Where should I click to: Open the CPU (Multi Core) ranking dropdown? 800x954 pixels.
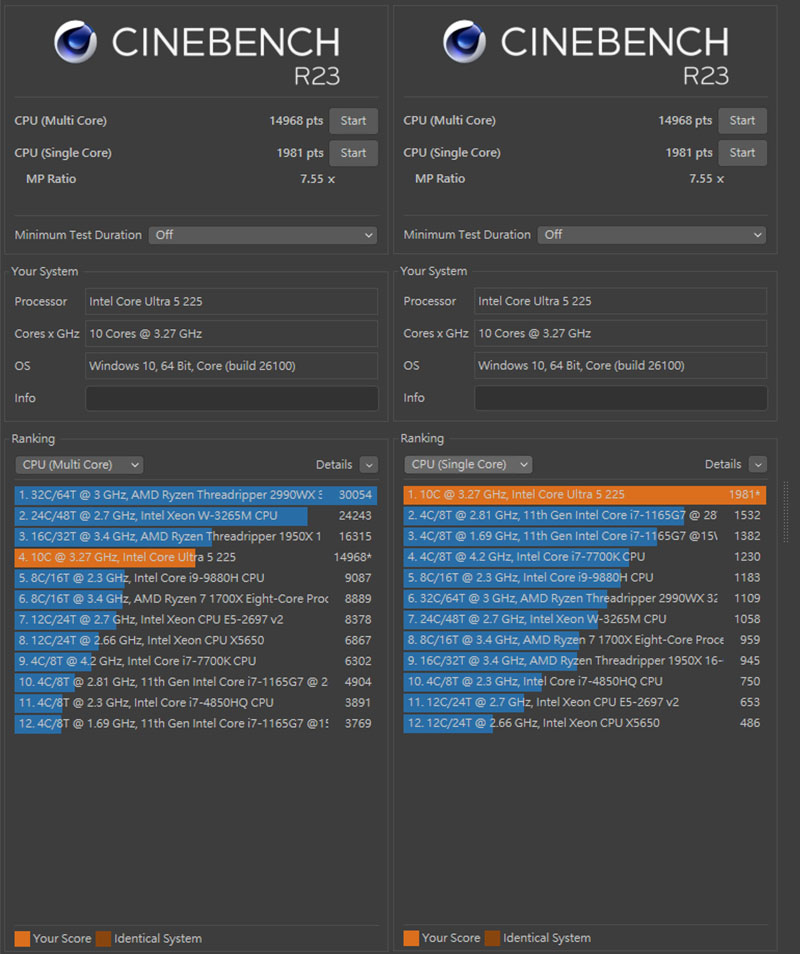[79, 465]
